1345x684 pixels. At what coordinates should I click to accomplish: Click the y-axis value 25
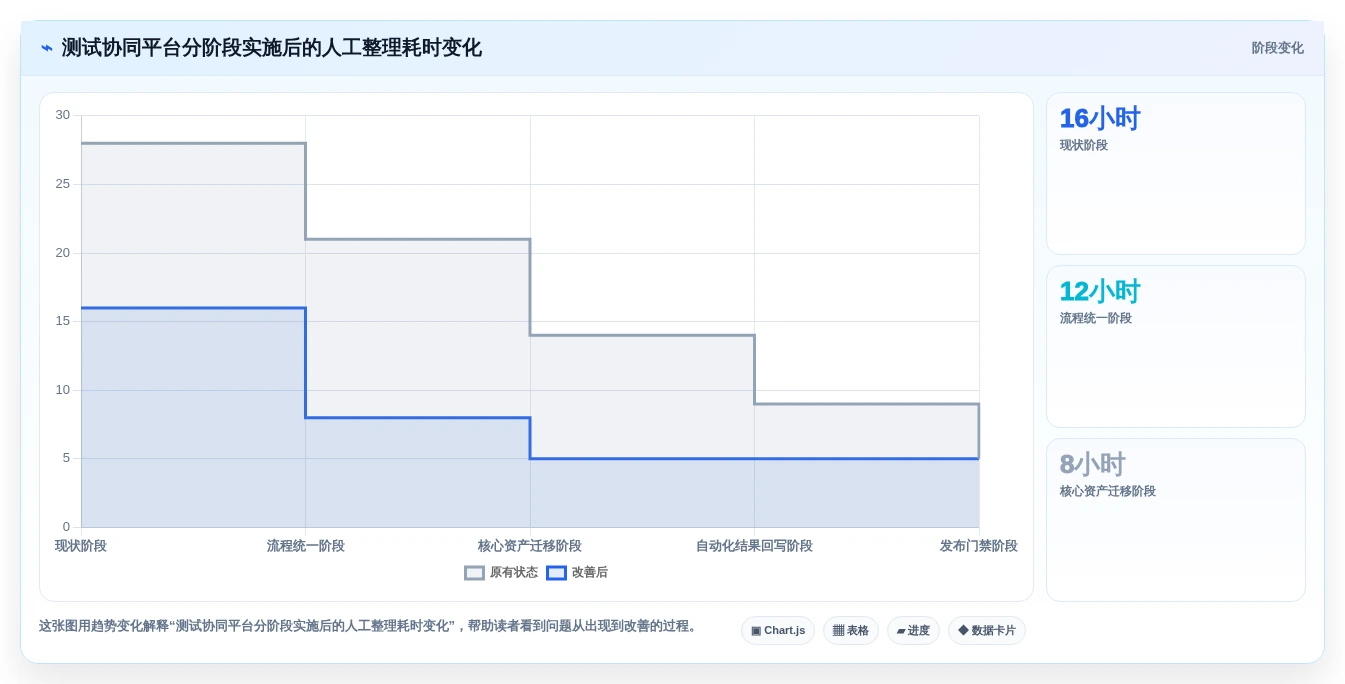click(63, 184)
